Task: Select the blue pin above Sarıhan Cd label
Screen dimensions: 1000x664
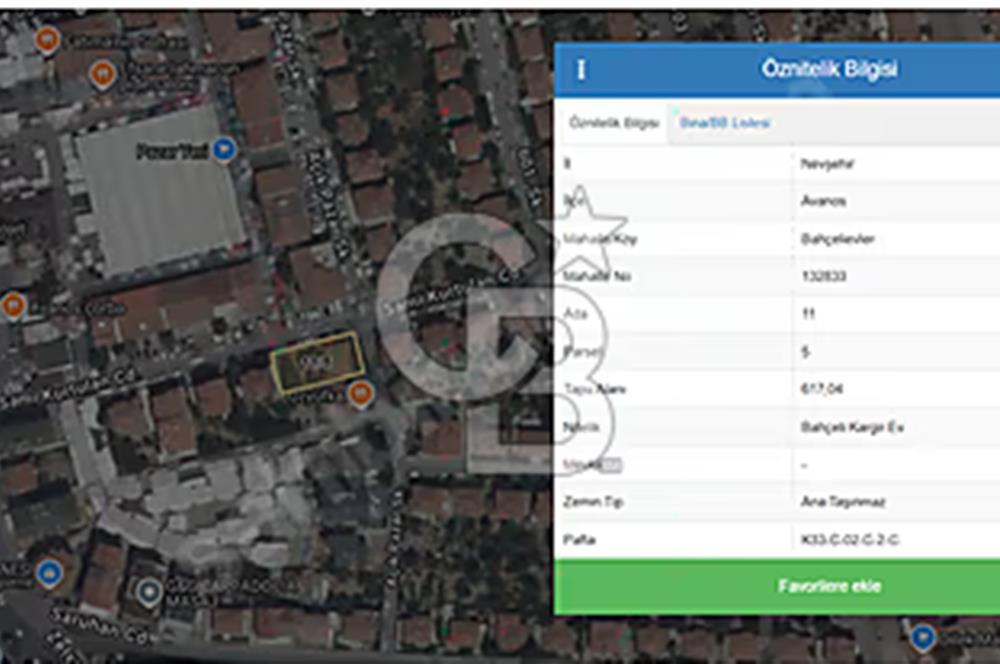Action: click(49, 572)
